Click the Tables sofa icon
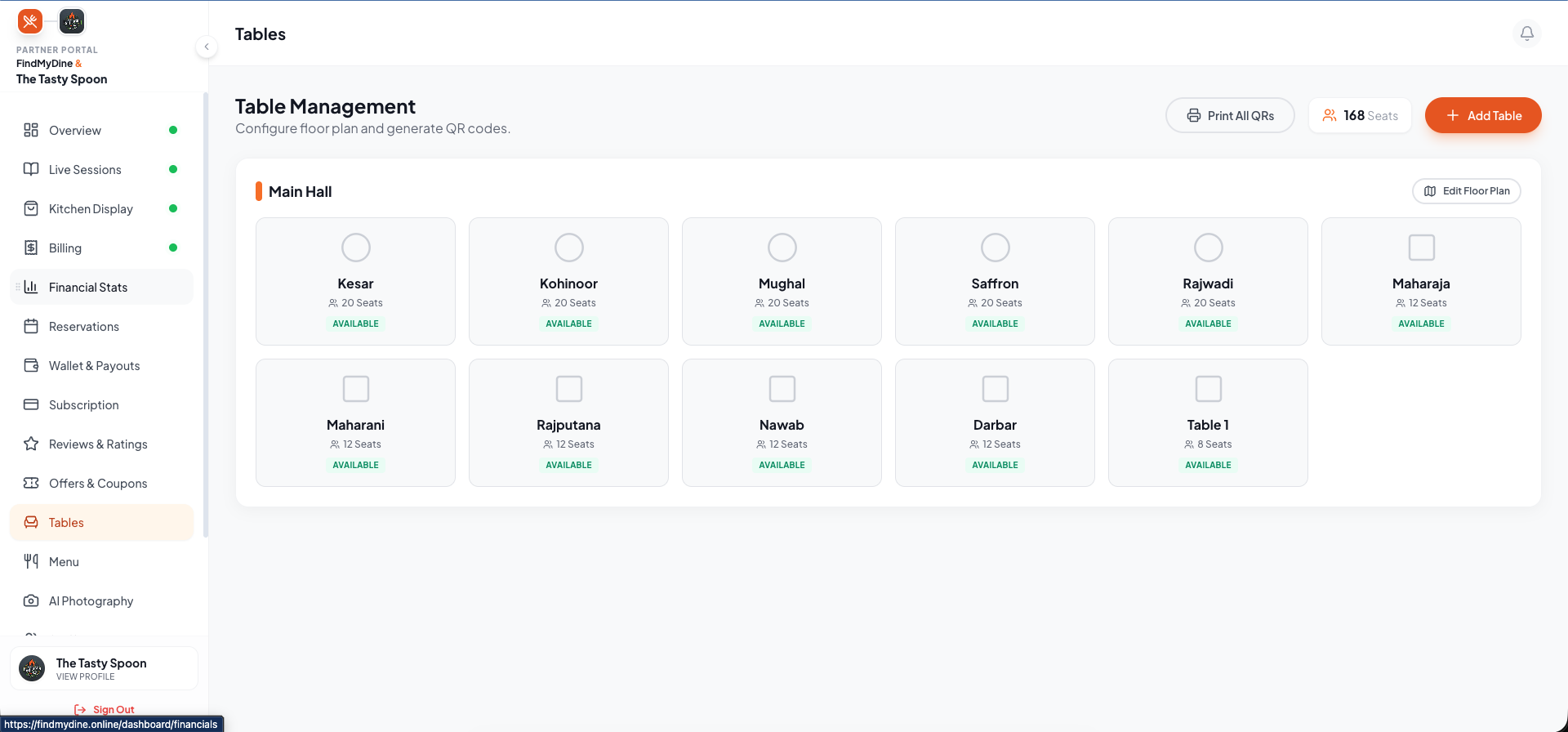Image resolution: width=1568 pixels, height=732 pixels. pyautogui.click(x=31, y=522)
